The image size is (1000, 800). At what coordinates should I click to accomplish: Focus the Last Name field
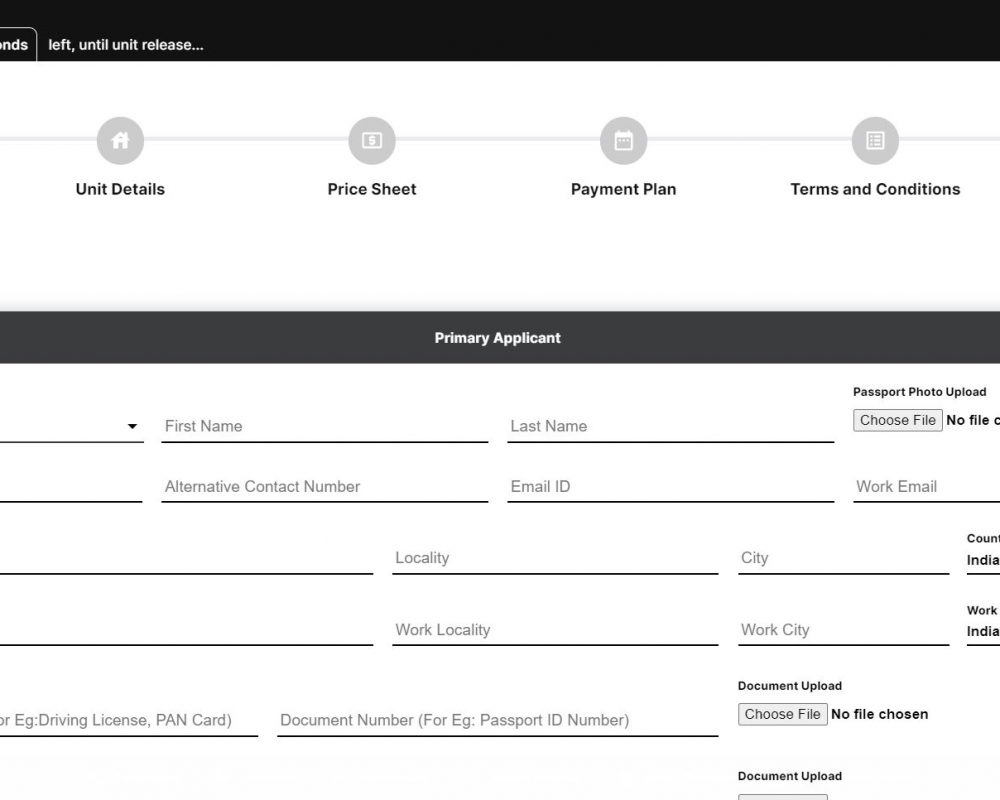[x=670, y=426]
